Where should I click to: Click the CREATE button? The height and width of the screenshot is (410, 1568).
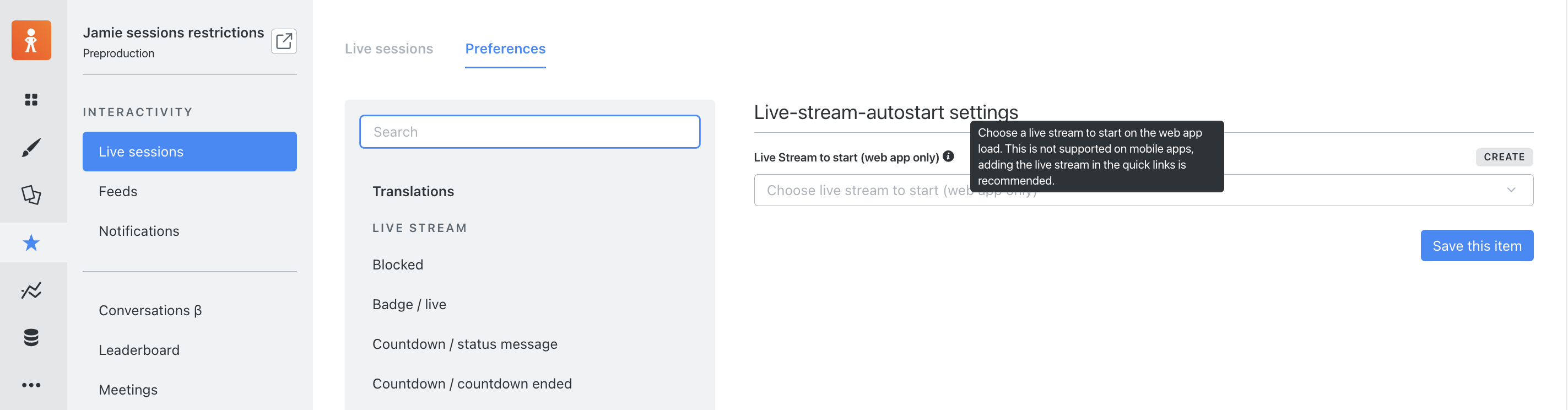click(x=1504, y=157)
